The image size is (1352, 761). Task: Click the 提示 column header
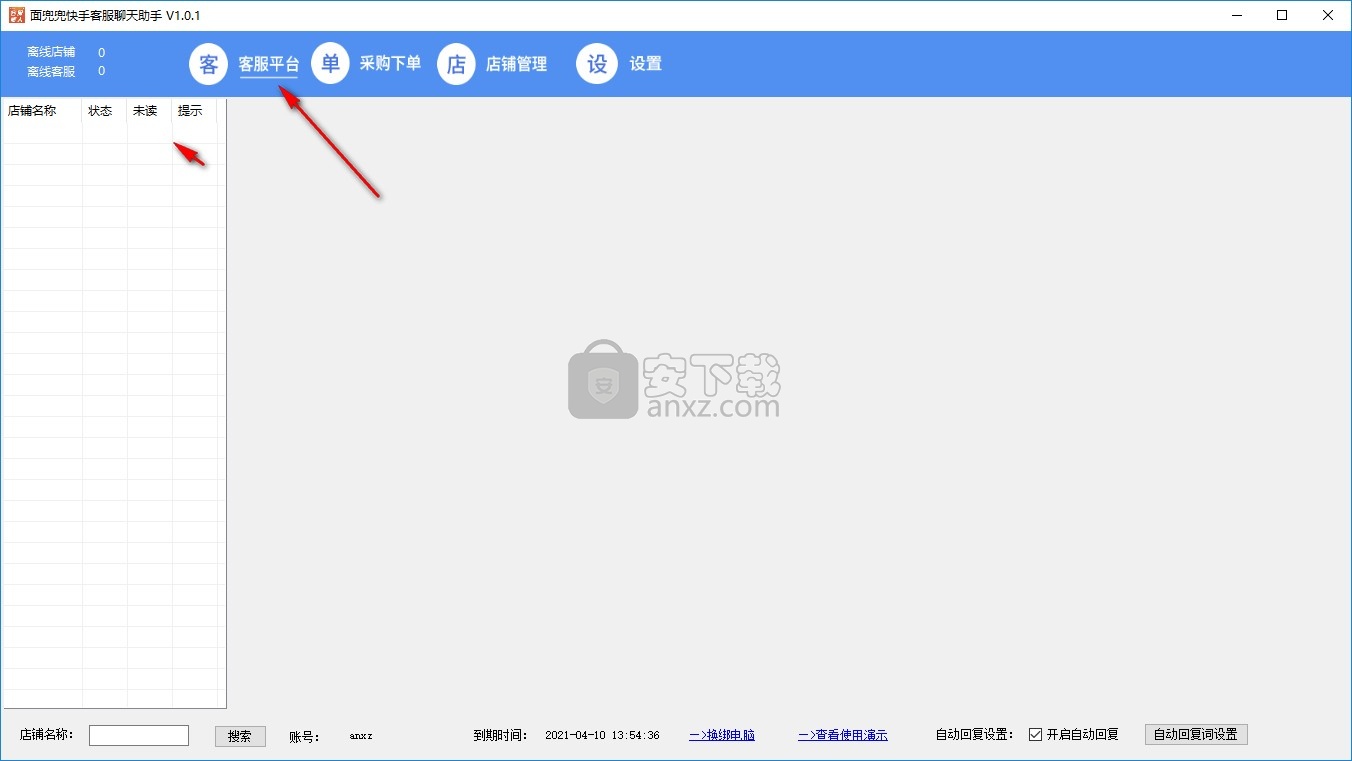(195, 111)
